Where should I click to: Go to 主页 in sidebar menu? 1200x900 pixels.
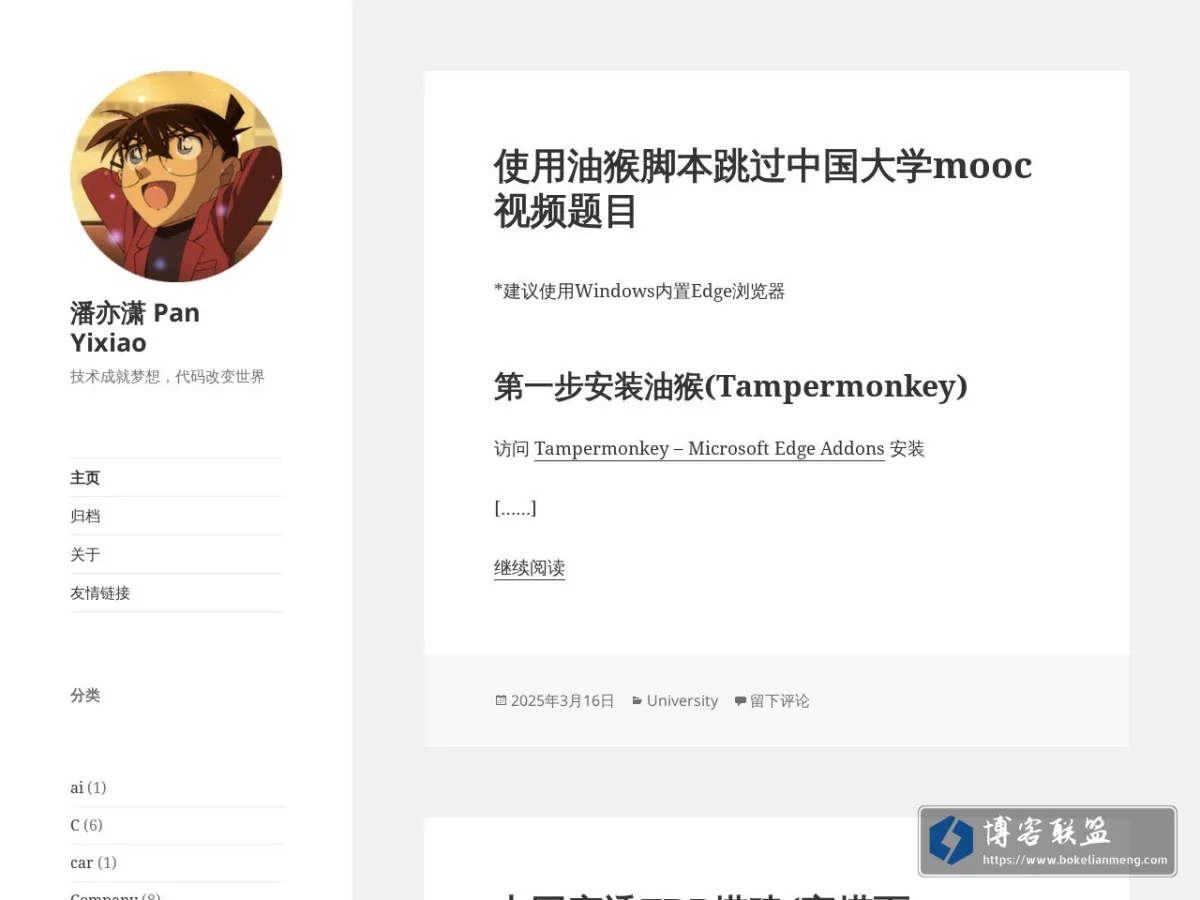pos(85,478)
